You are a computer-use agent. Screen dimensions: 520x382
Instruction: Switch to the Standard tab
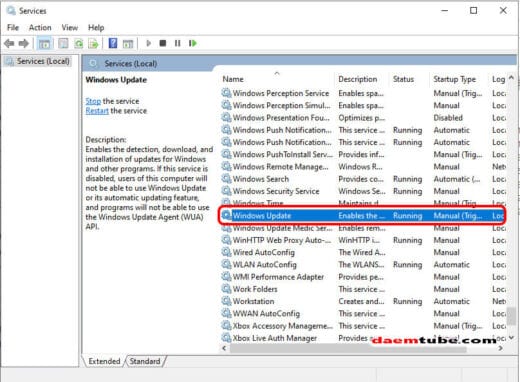click(145, 361)
